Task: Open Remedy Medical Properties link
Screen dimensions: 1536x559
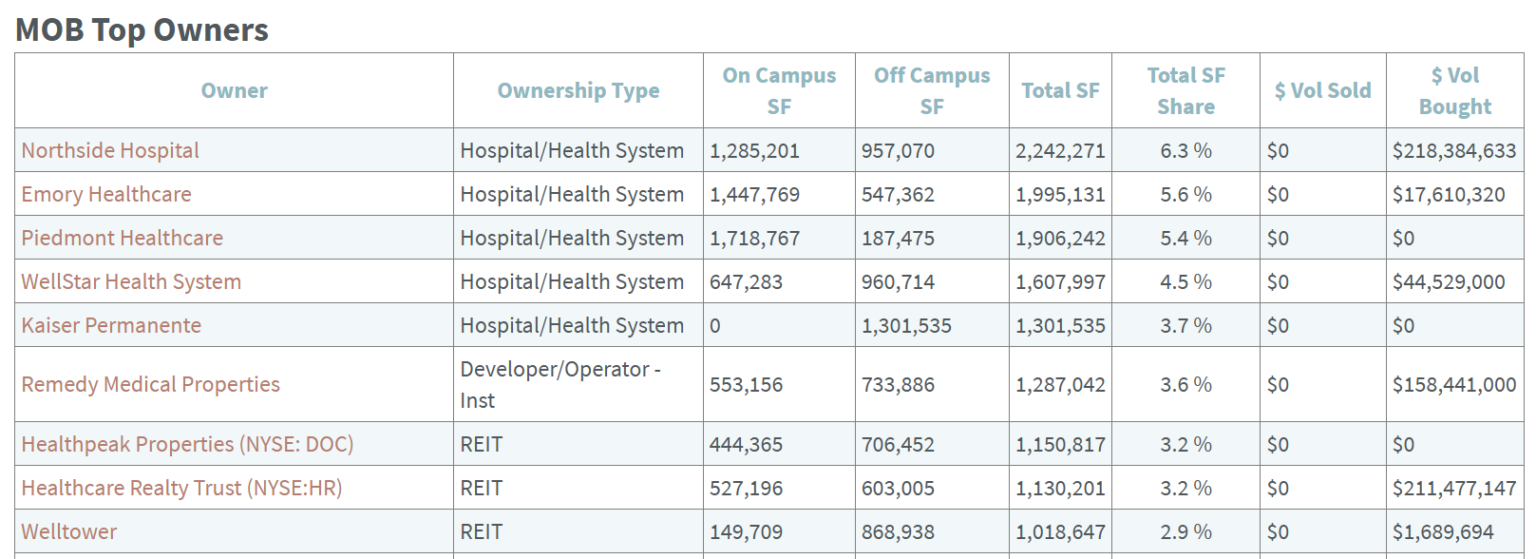Action: point(150,385)
